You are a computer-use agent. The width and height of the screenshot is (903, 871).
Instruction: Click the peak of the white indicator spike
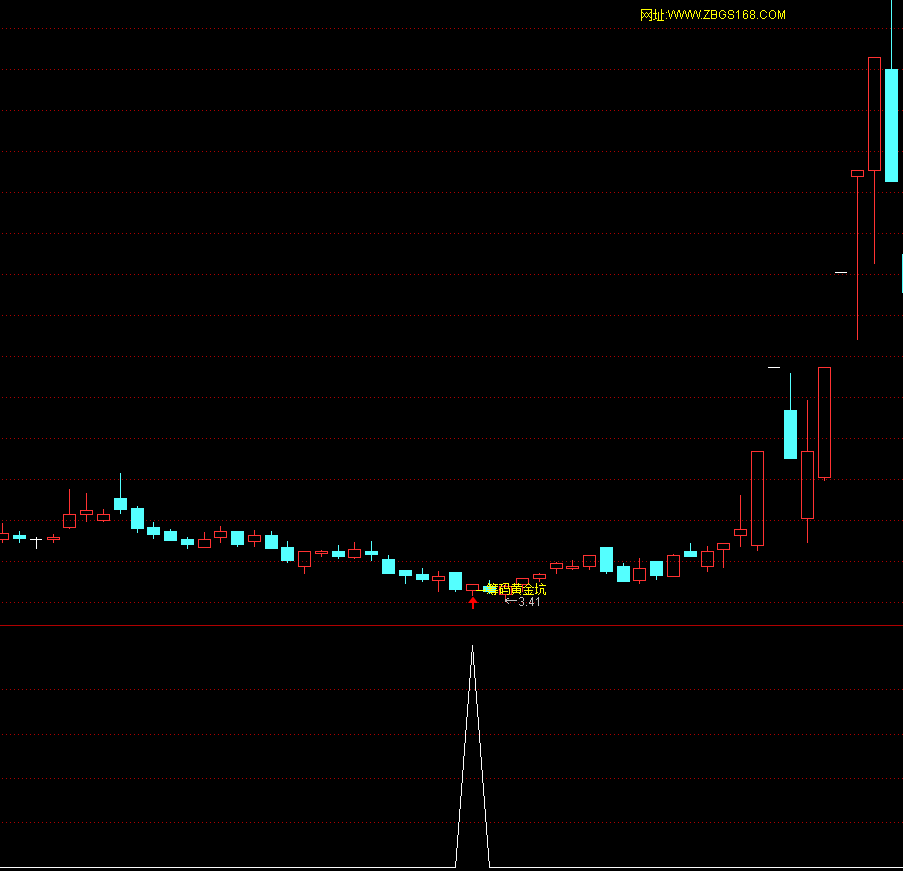(x=473, y=648)
